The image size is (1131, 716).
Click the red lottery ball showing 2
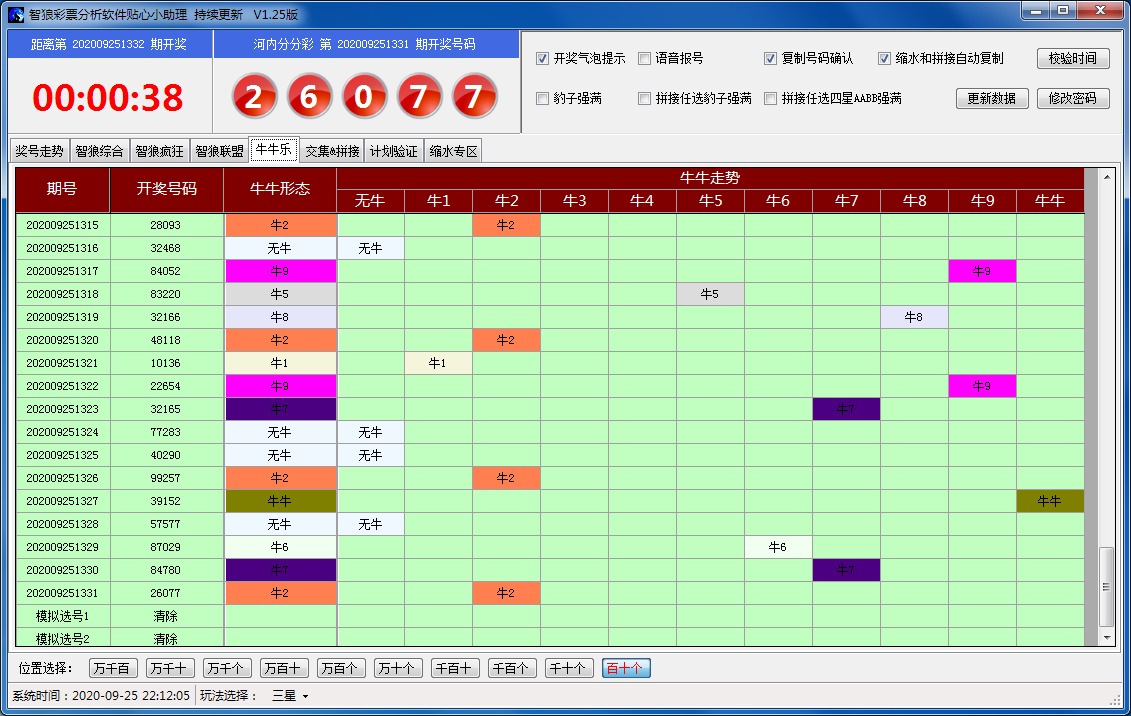(x=255, y=97)
